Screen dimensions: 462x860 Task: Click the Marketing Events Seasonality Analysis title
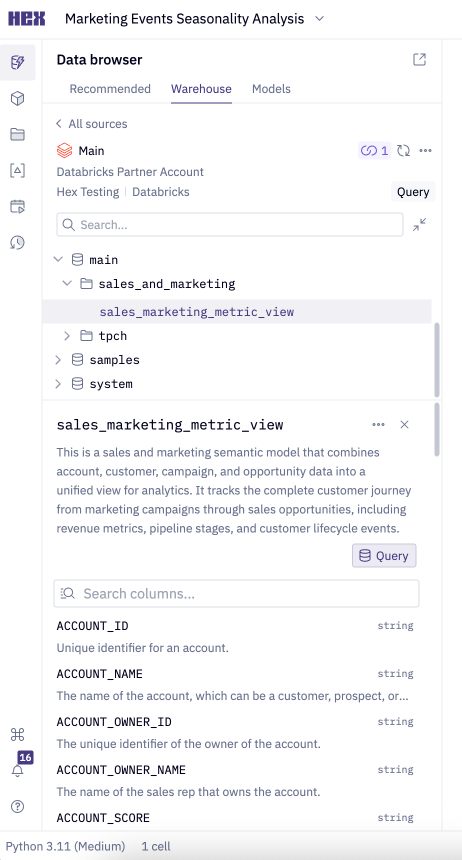click(184, 19)
